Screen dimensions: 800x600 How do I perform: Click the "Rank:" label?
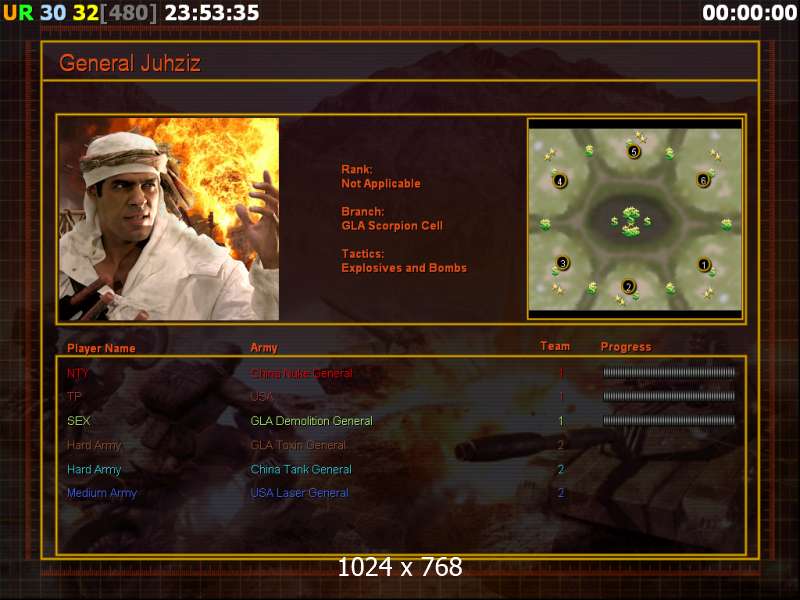[357, 169]
